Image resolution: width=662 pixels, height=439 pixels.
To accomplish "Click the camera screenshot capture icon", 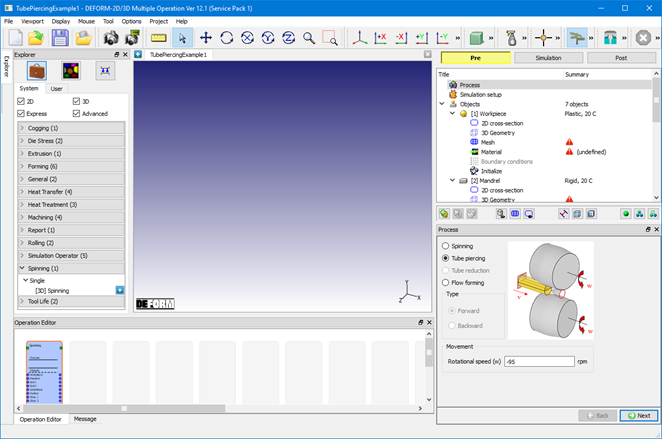I will pos(111,38).
